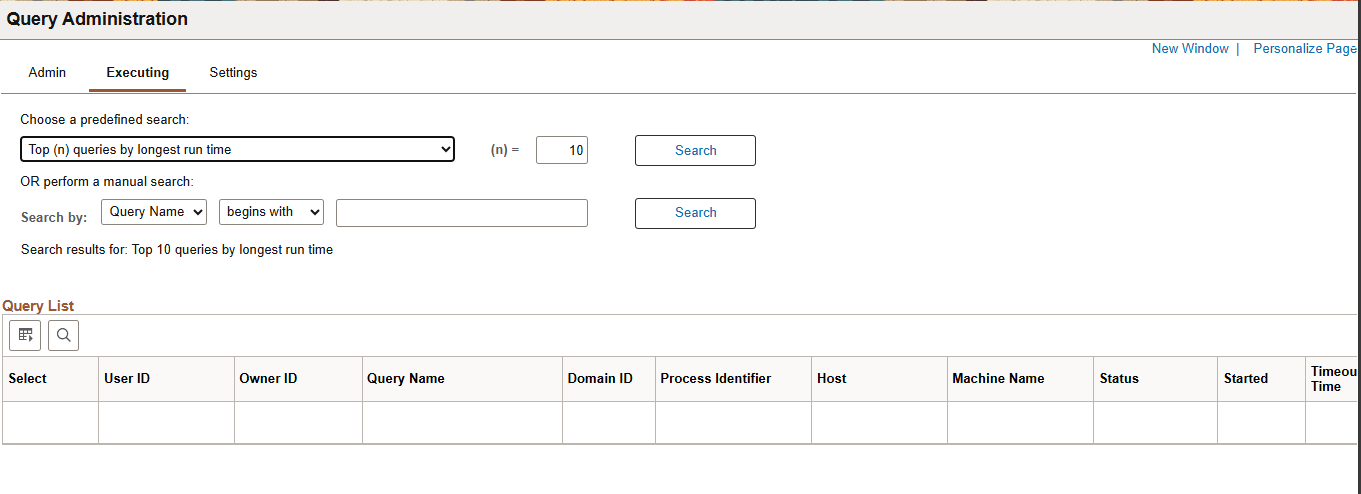Open the Search by Query Name dropdown

click(x=153, y=212)
